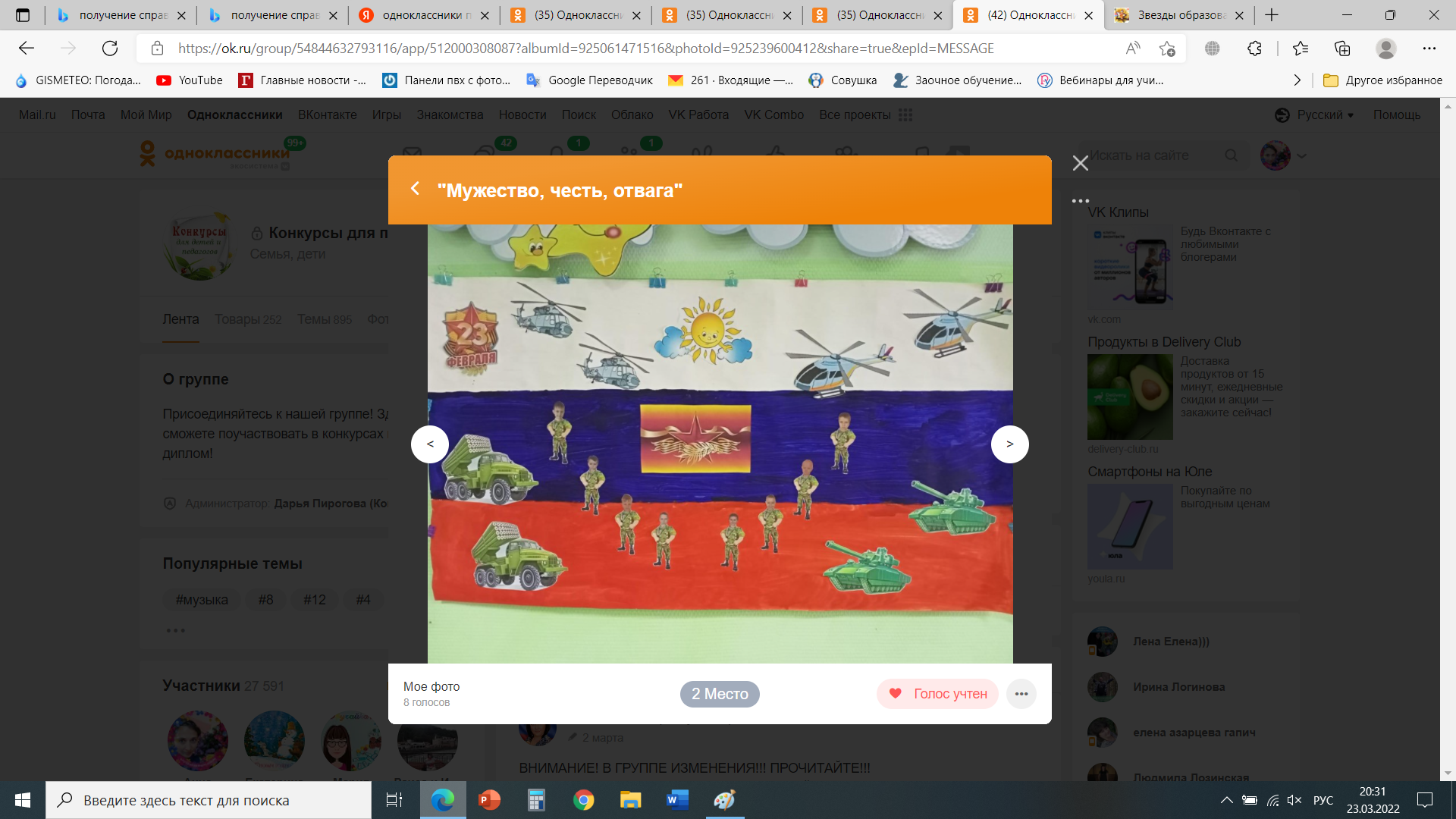Open the browser profile avatar
Image resolution: width=1456 pixels, height=819 pixels.
coord(1386,49)
